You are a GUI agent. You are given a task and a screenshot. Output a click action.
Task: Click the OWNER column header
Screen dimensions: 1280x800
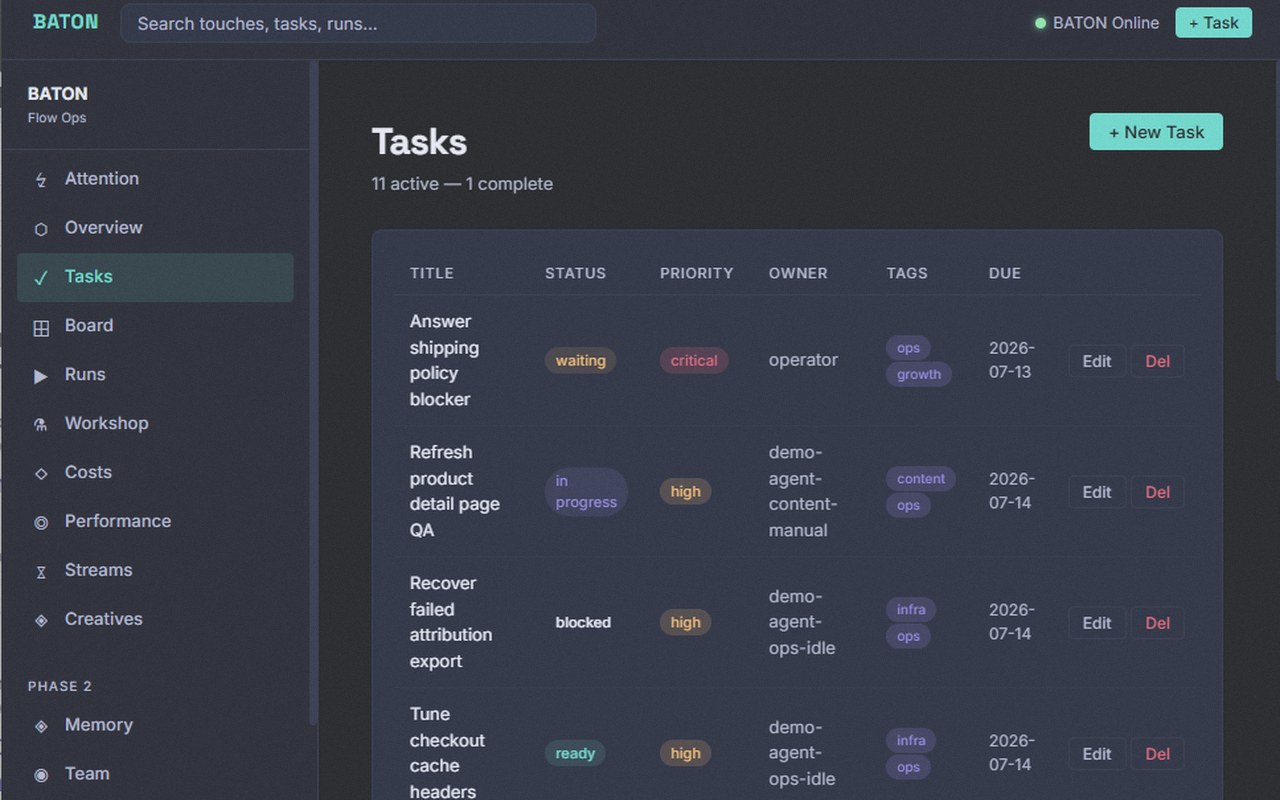coord(798,273)
